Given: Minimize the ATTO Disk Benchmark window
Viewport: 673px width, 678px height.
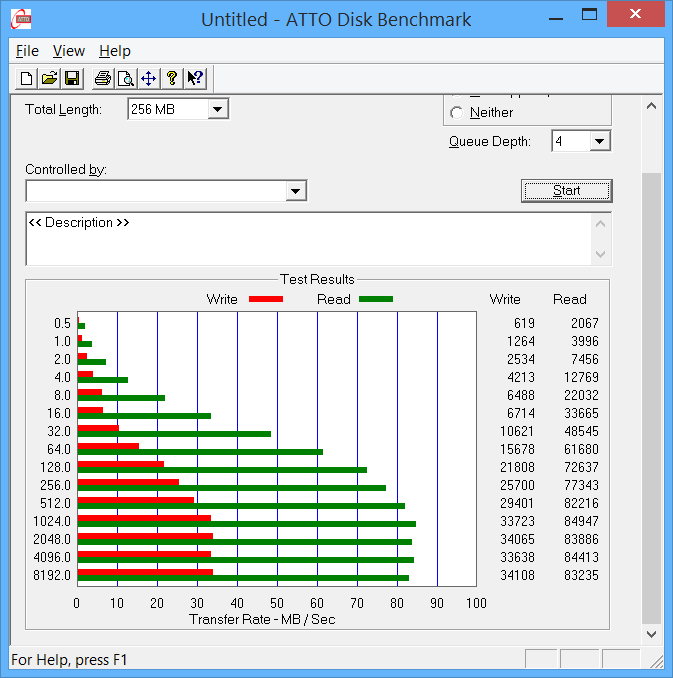Looking at the screenshot, I should (556, 19).
